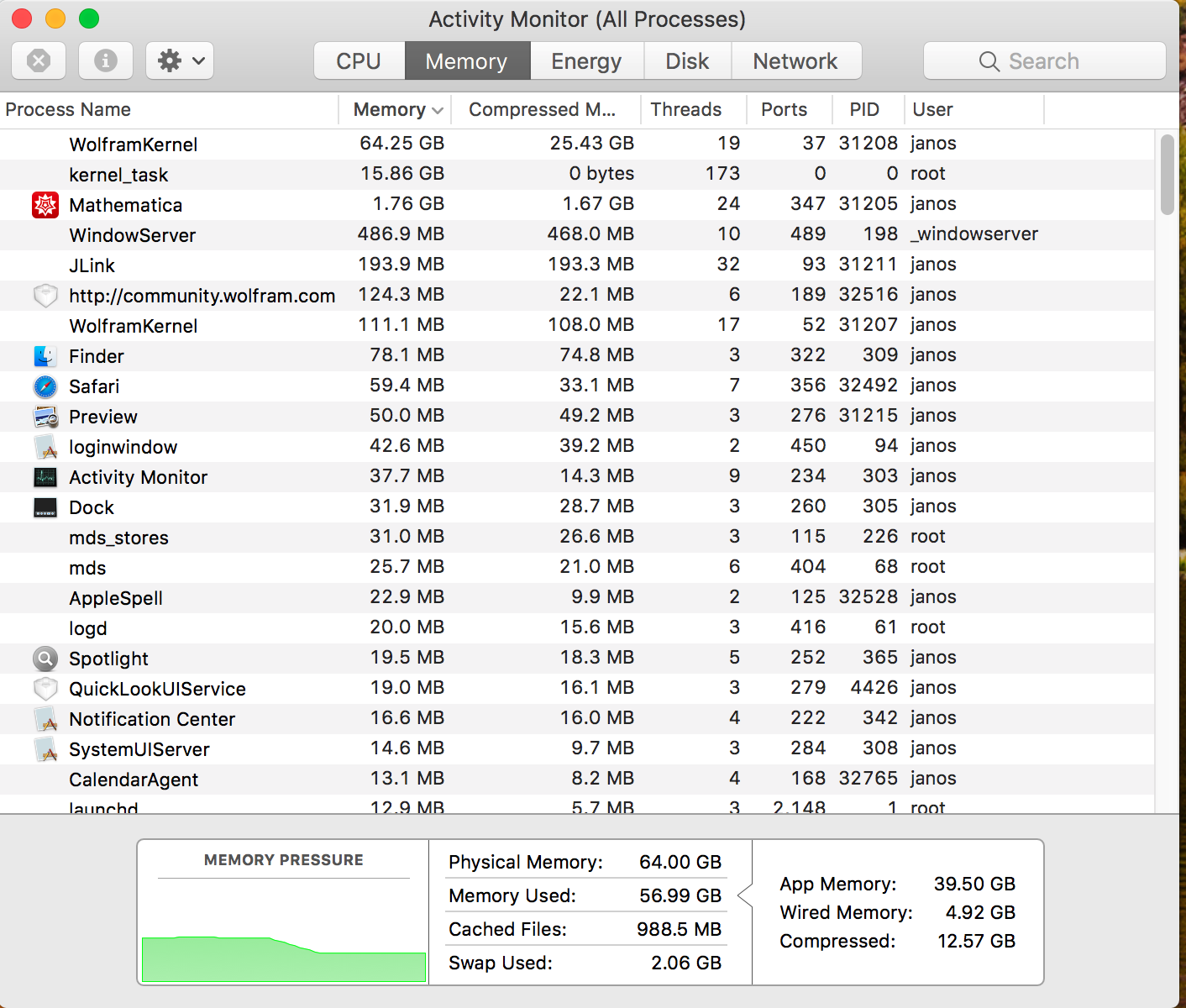The width and height of the screenshot is (1186, 1008).
Task: Select the Memory tab
Action: point(467,60)
